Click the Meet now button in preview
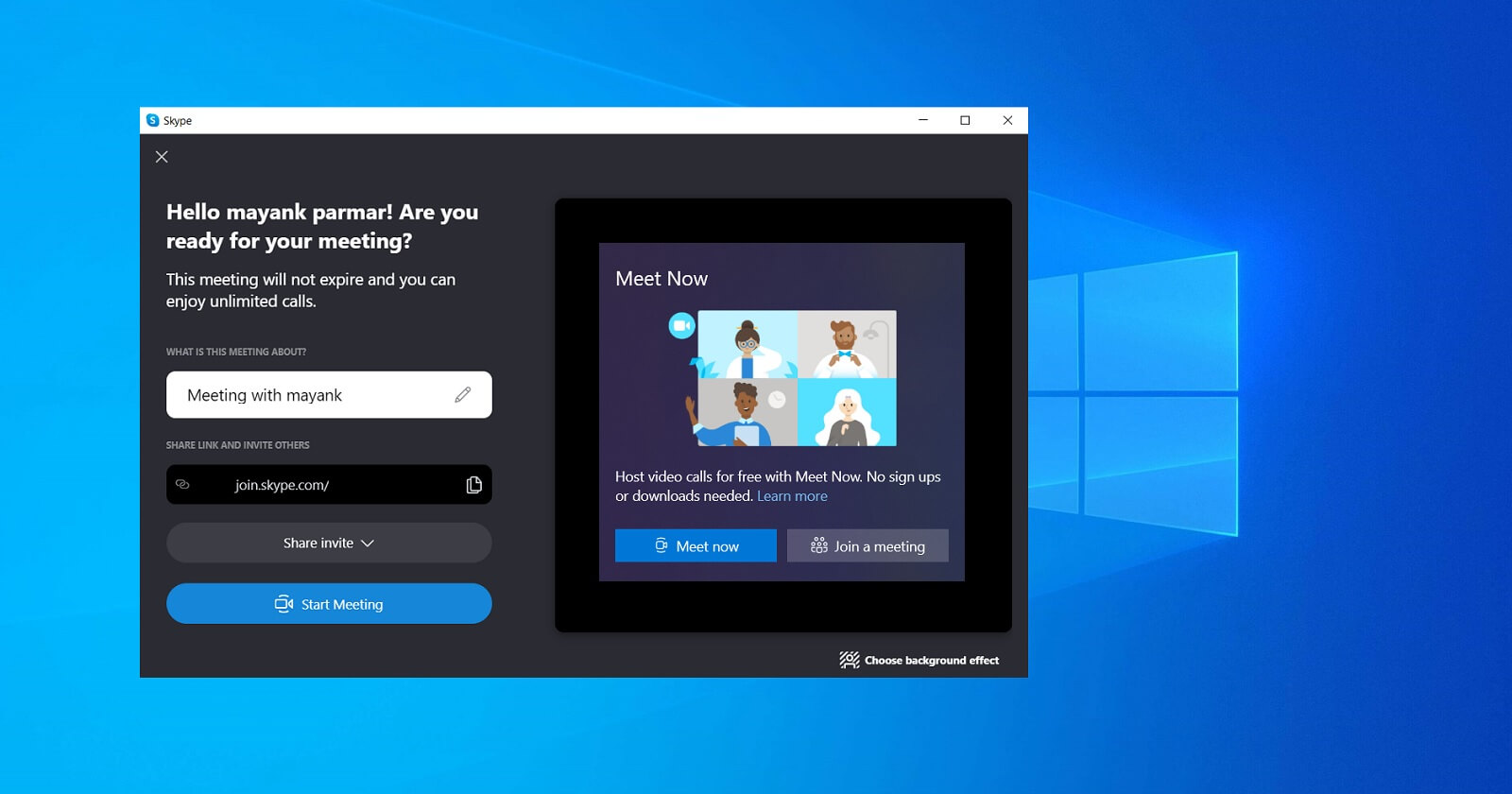1512x794 pixels. click(696, 545)
